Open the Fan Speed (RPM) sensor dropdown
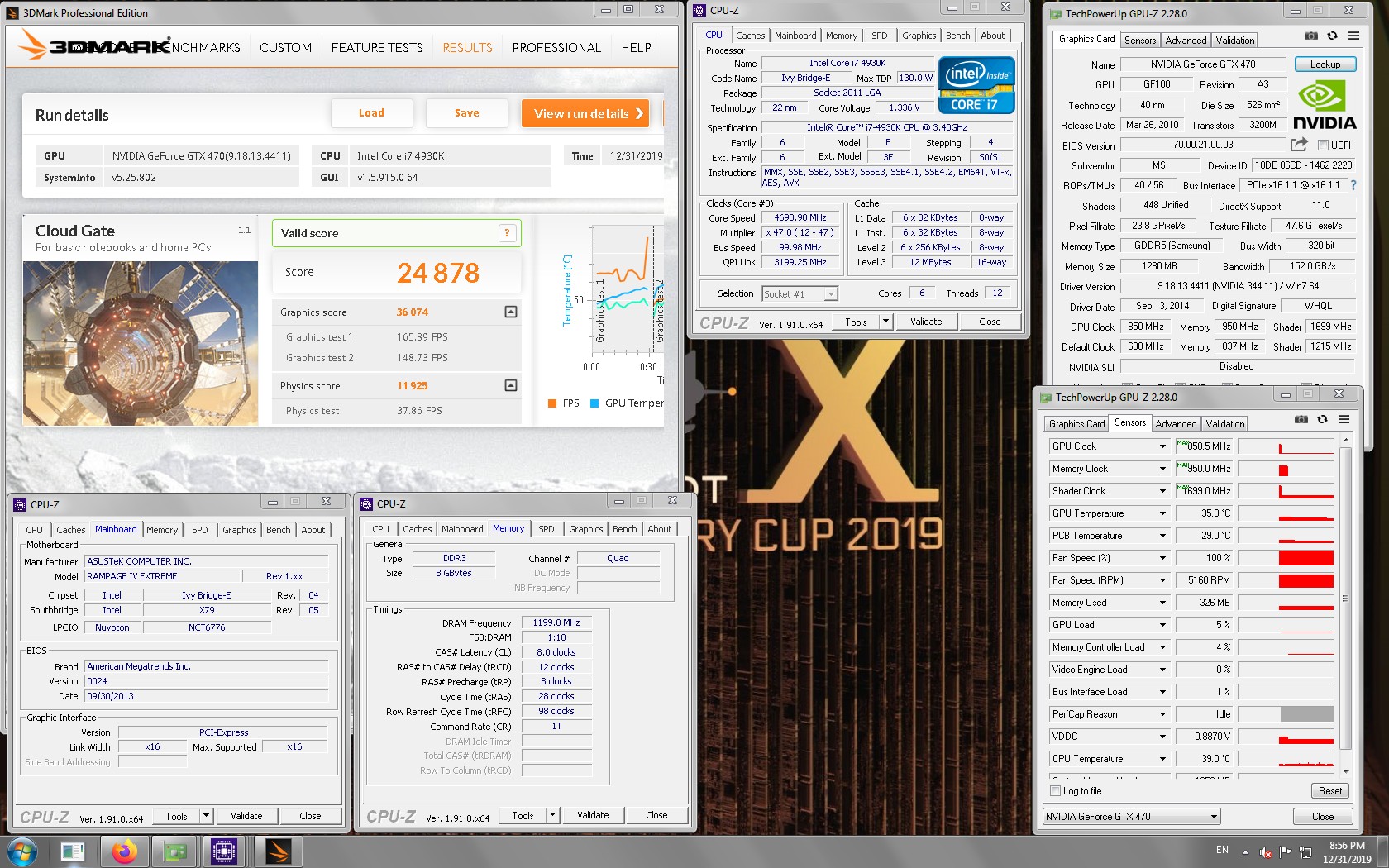Viewport: 1389px width, 868px height. point(1162,580)
